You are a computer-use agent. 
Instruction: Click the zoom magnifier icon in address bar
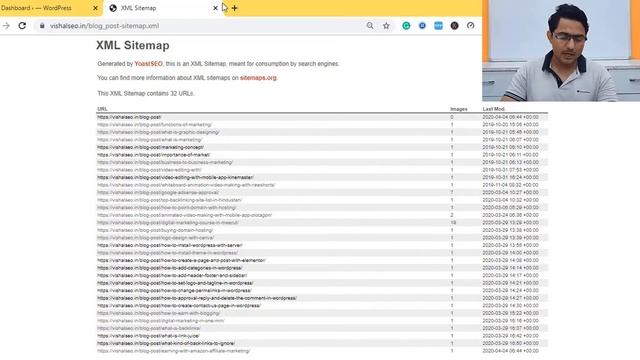370,26
